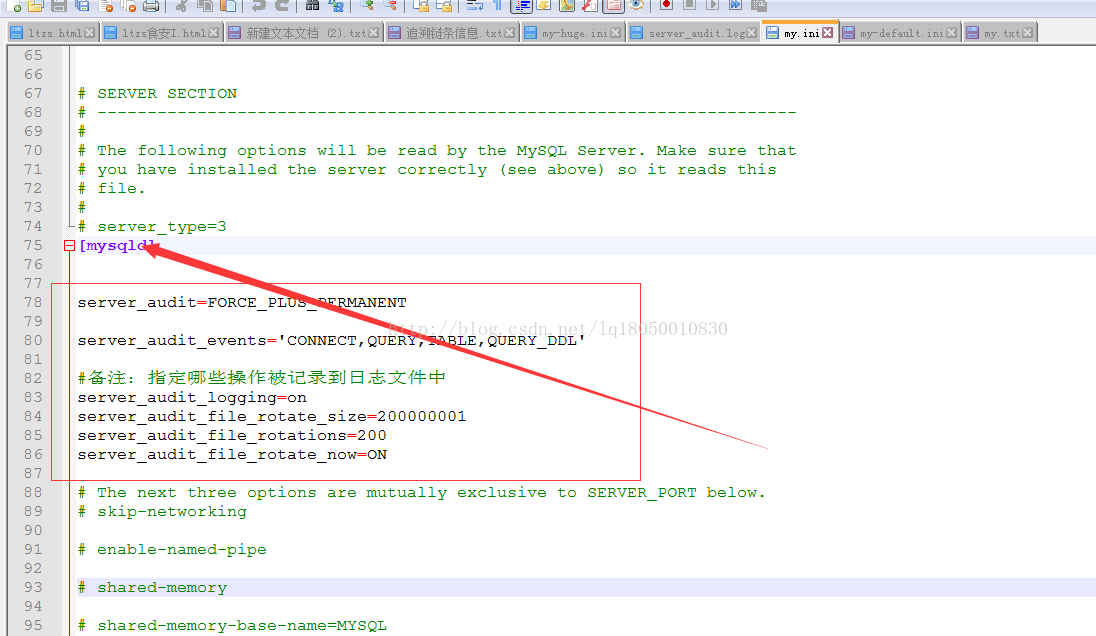Close the ltzs.html tab
Screen dimensions: 1096x636
(x=89, y=33)
